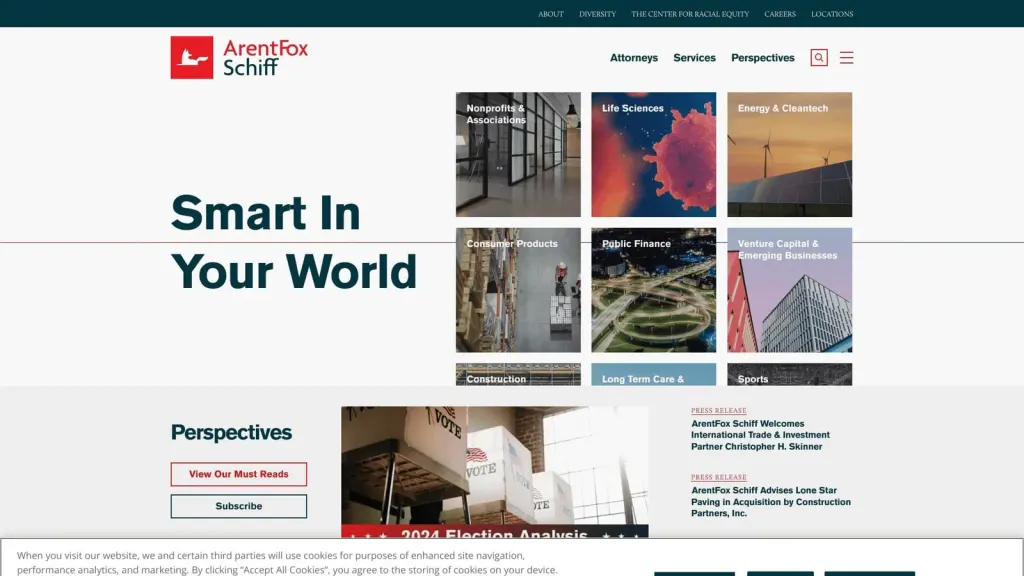Open the Services menu item

point(694,57)
